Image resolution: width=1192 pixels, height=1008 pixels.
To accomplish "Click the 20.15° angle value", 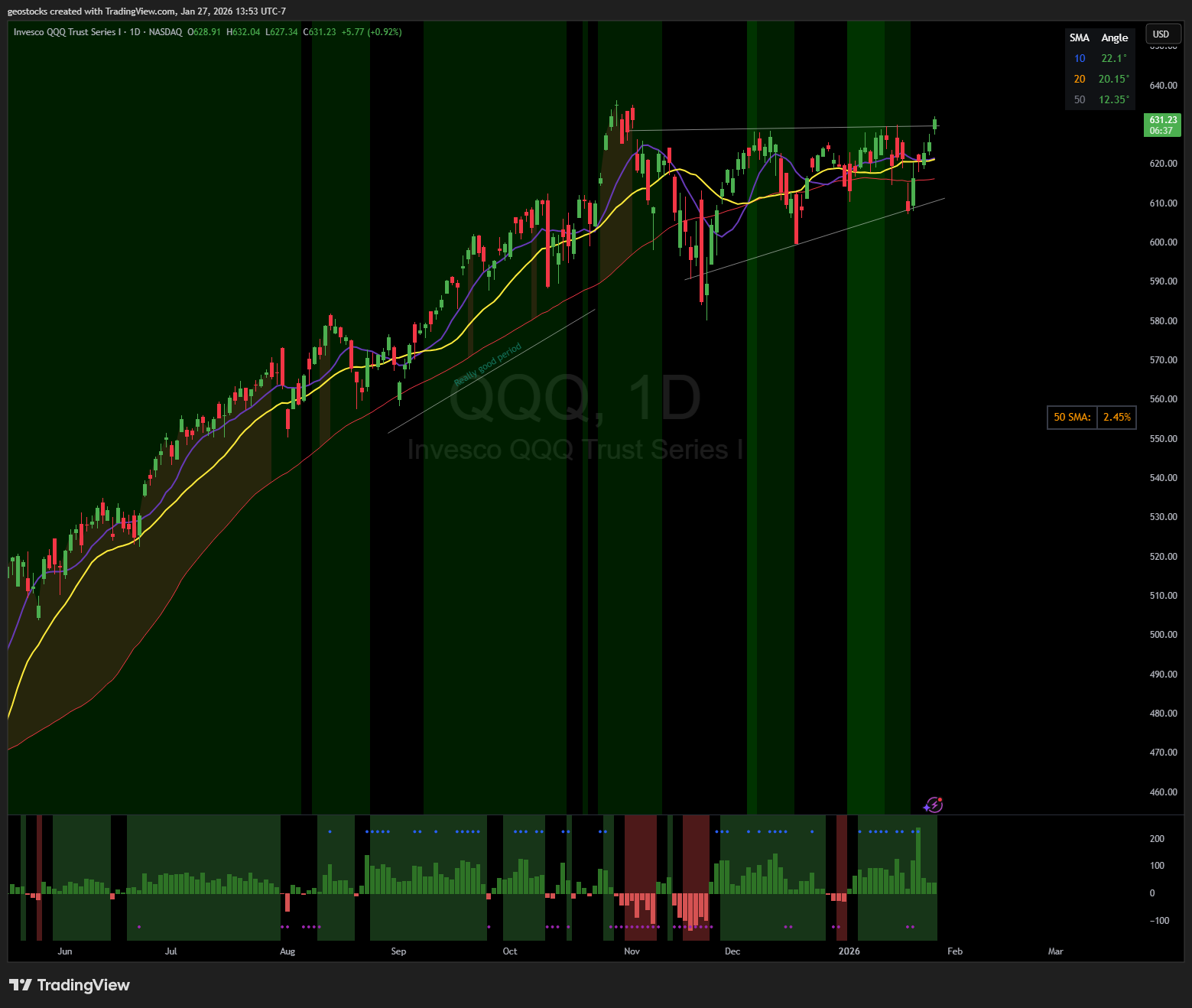I will tap(1114, 80).
